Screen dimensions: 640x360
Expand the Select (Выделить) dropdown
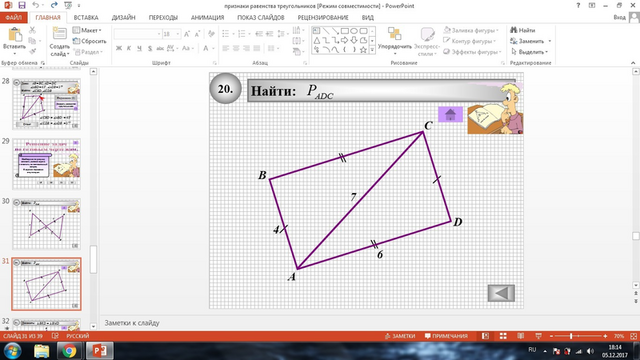(x=529, y=52)
